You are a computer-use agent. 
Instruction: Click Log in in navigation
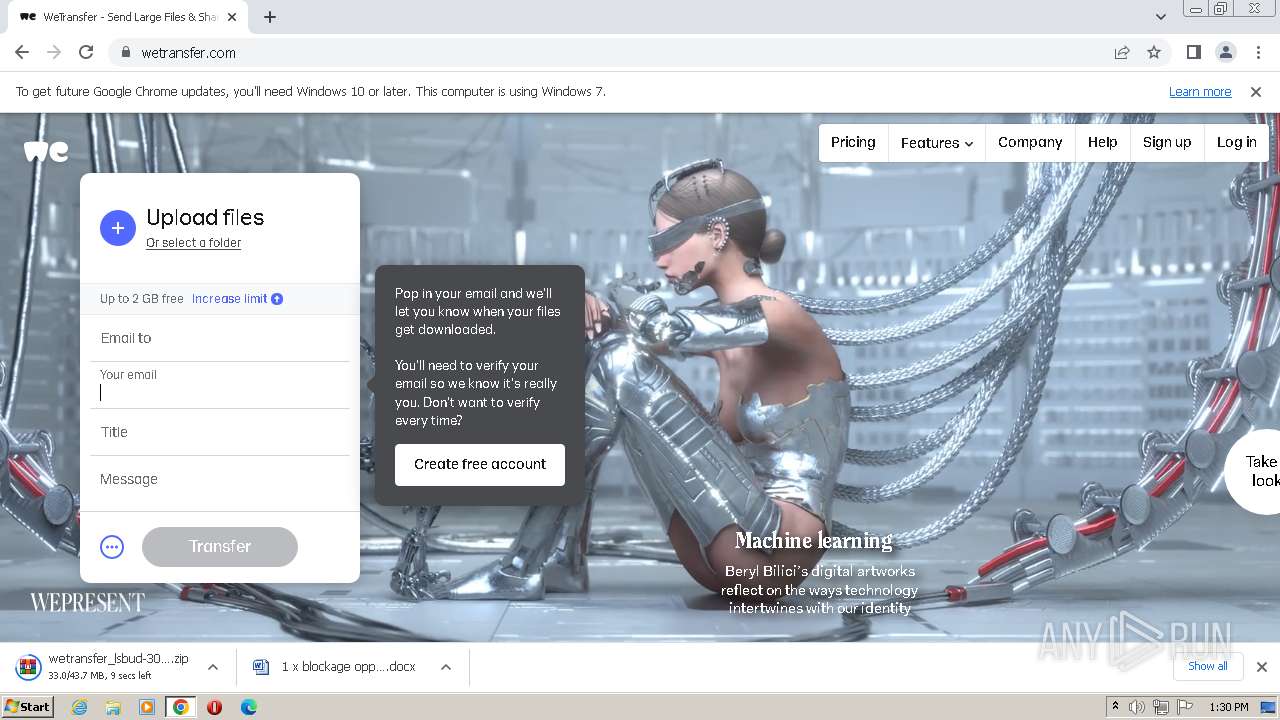point(1236,143)
